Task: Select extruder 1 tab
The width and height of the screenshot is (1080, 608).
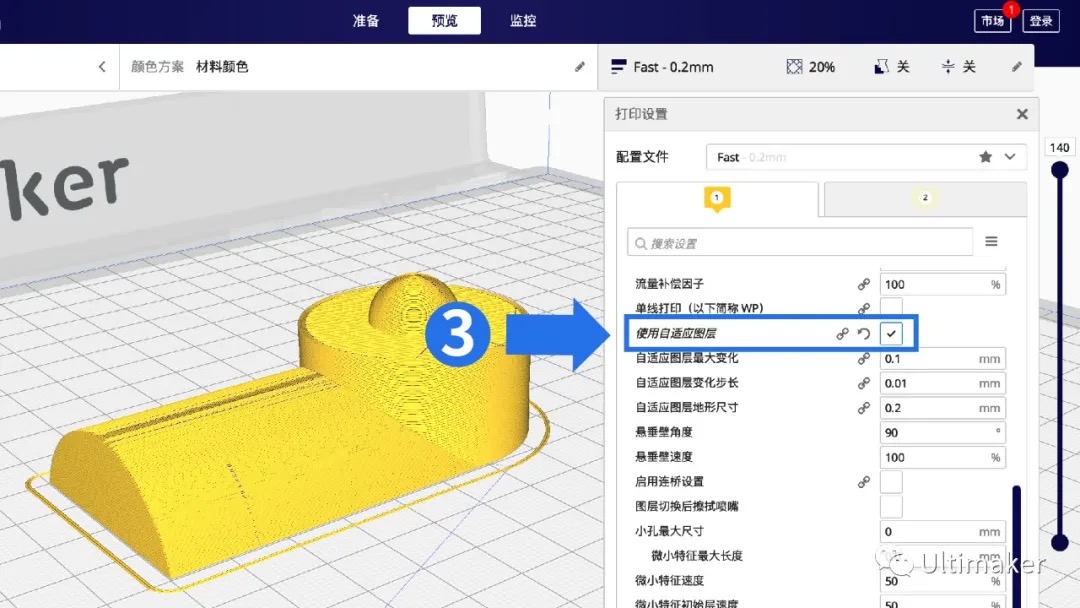Action: pos(717,200)
